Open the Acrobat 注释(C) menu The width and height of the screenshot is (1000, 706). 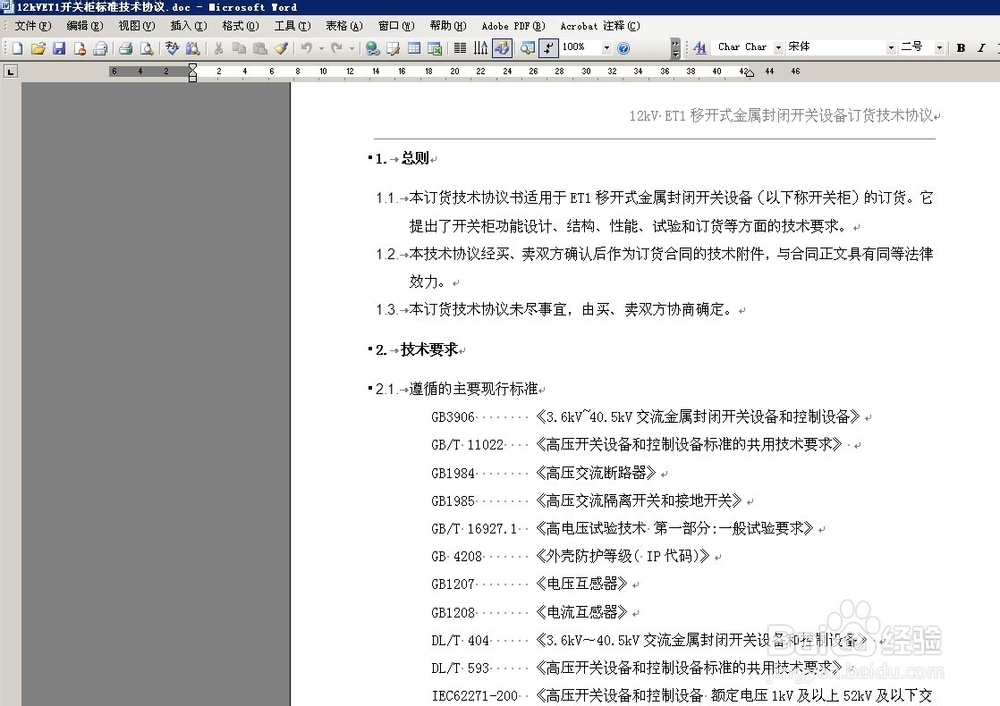(x=600, y=26)
